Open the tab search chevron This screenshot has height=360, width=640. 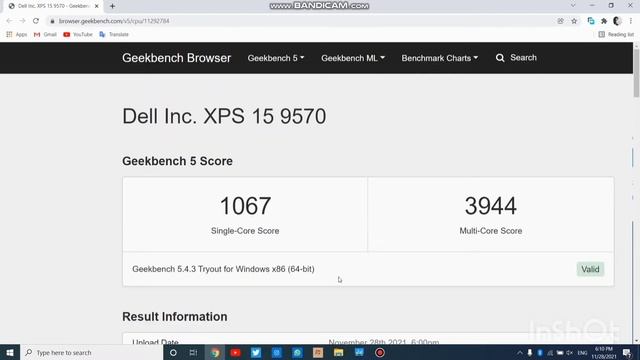573,6
